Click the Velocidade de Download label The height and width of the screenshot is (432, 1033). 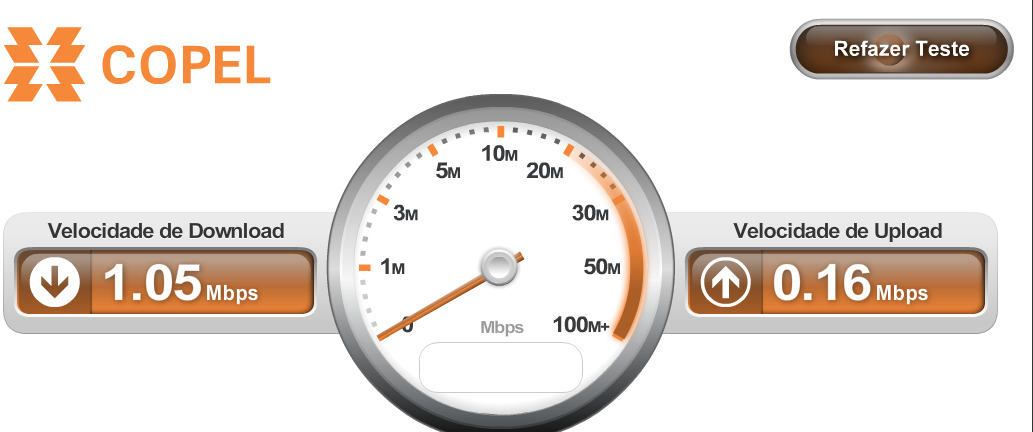click(x=166, y=231)
